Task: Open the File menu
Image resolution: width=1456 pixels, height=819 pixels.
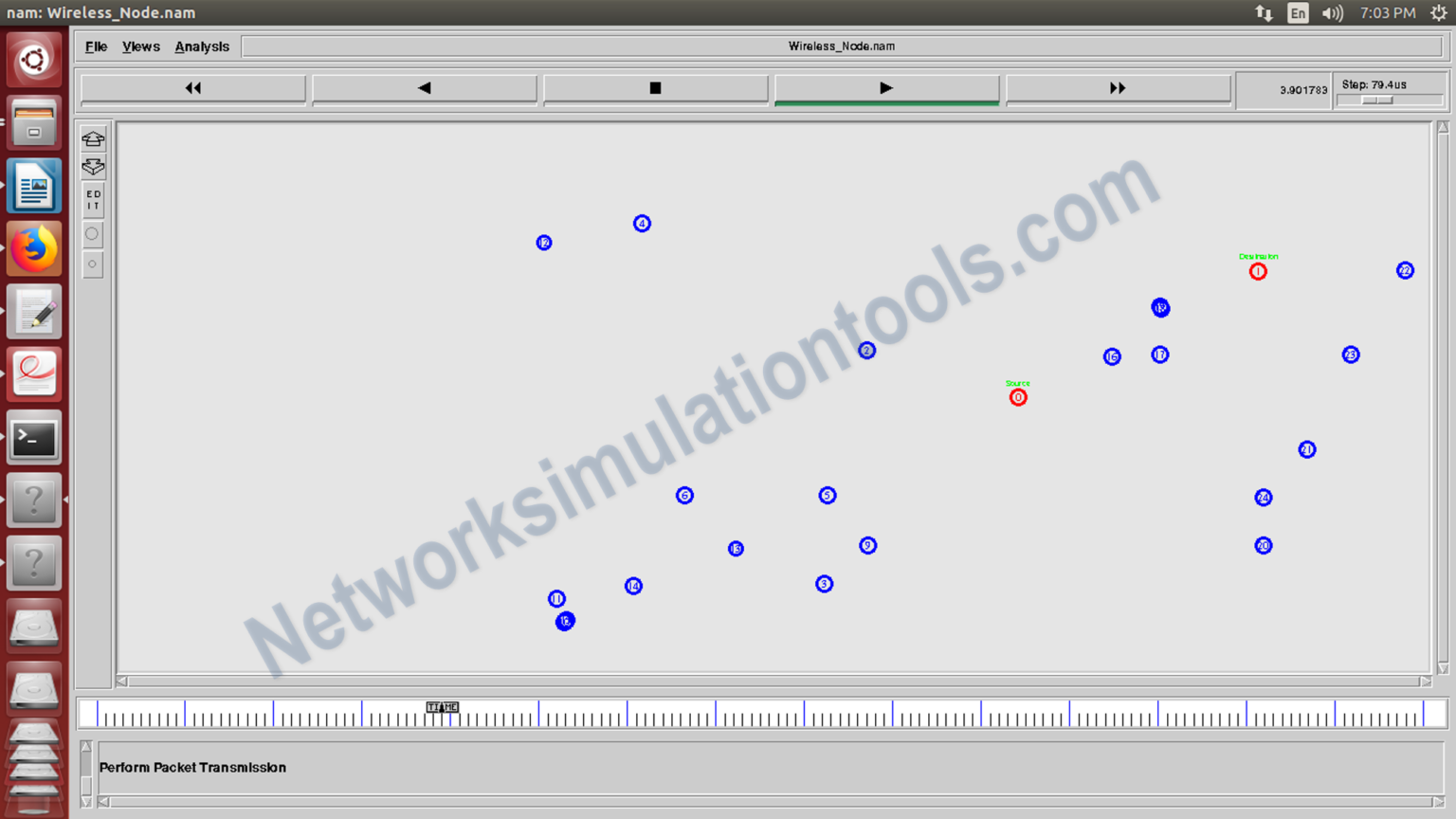Action: [x=96, y=45]
